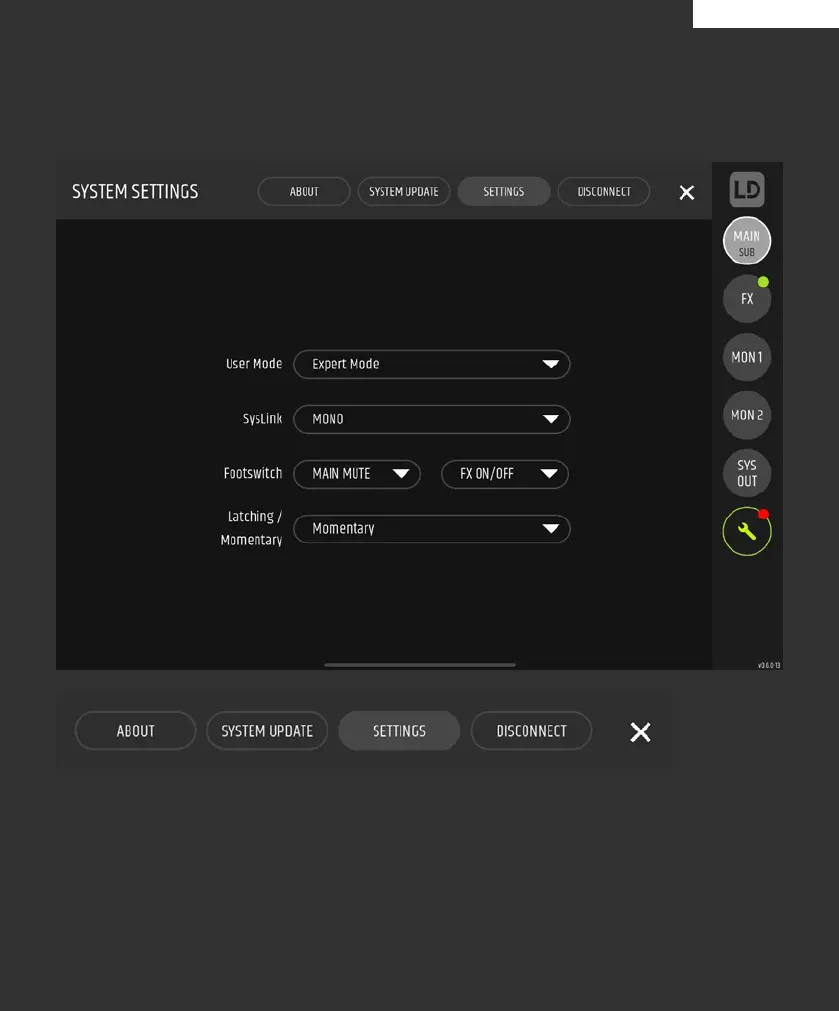
Task: Click the enlarged DISCONNECT button
Action: [531, 731]
